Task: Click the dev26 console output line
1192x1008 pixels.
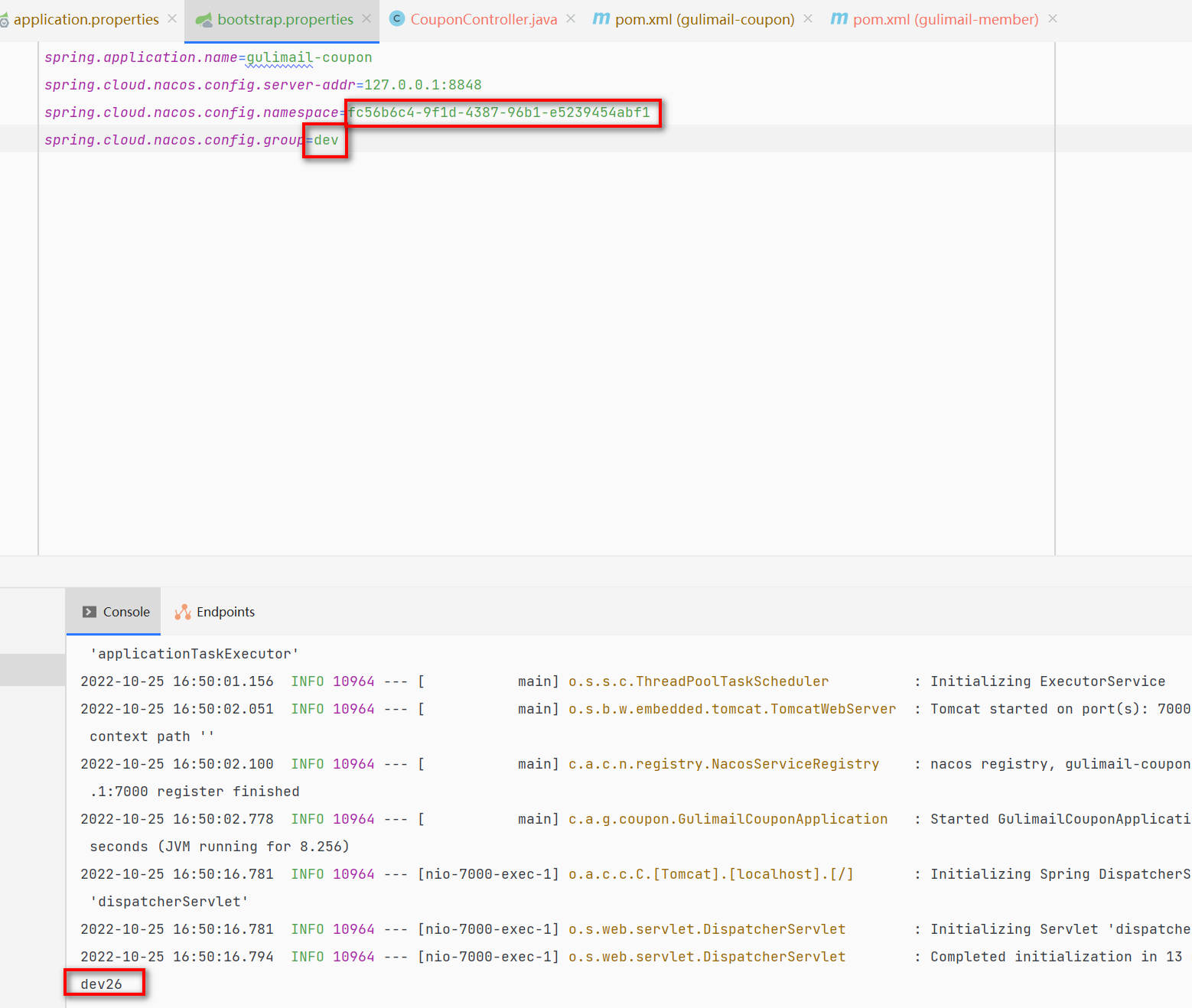Action: tap(101, 984)
